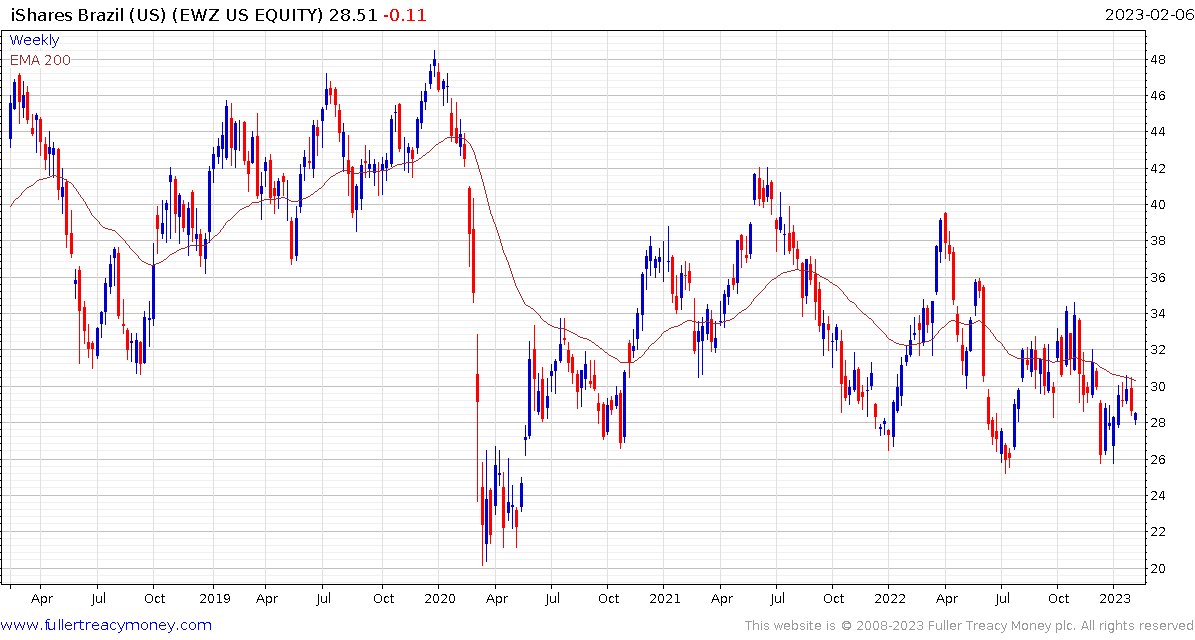Select the 2020 label on time axis
The image size is (1195, 640).
tap(438, 599)
